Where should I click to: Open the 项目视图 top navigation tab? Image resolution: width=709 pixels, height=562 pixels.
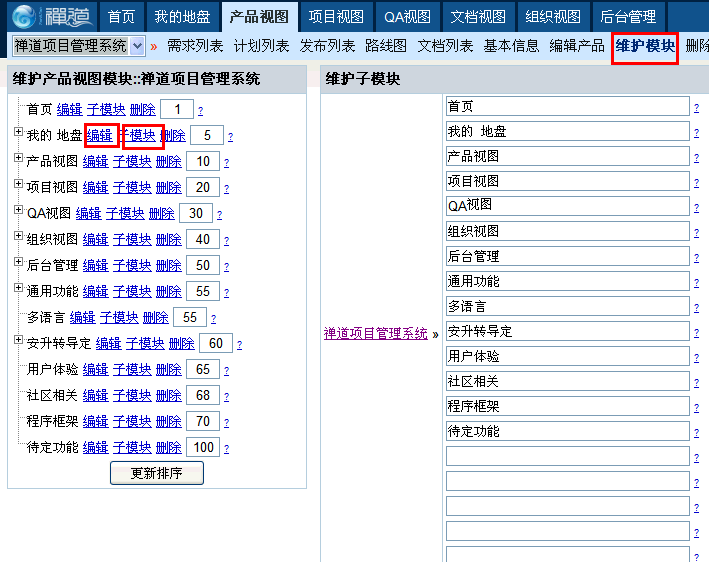336,17
